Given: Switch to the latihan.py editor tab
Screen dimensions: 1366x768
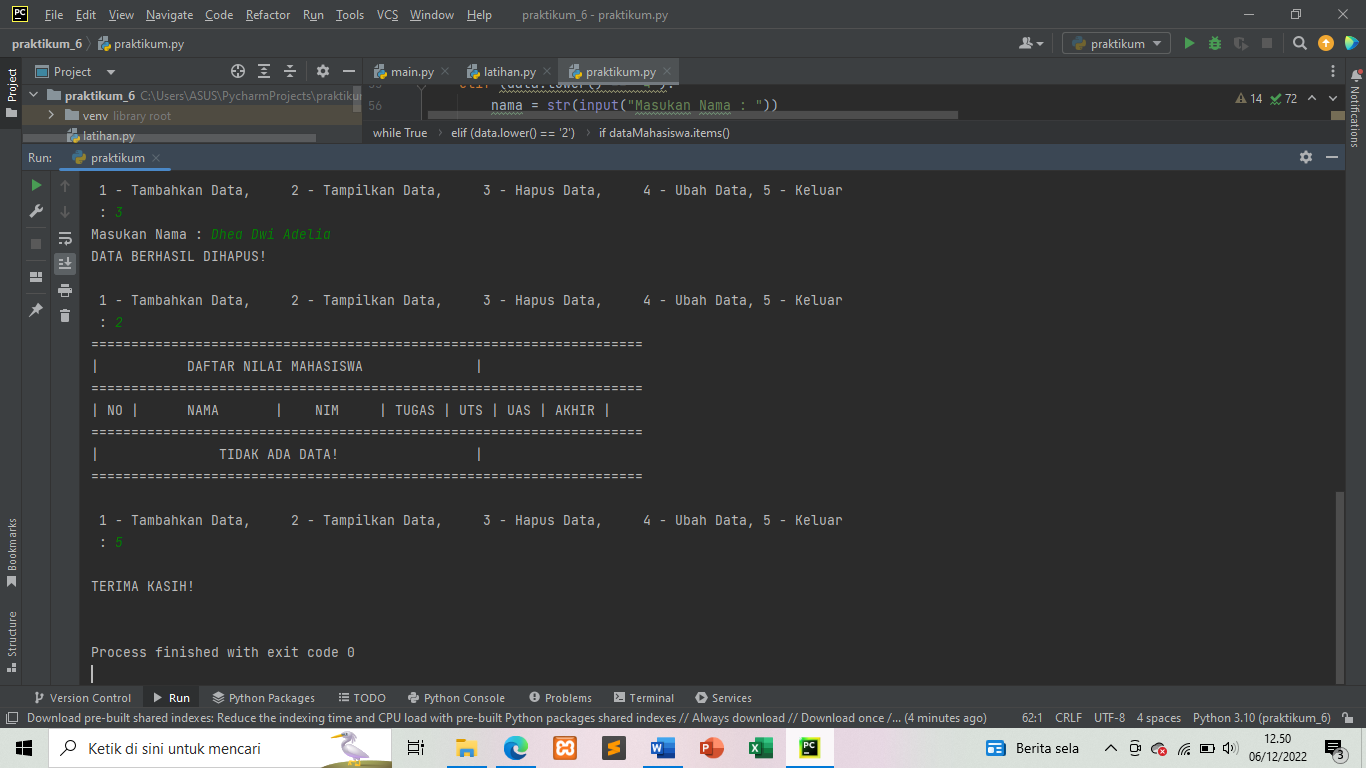Looking at the screenshot, I should [506, 72].
